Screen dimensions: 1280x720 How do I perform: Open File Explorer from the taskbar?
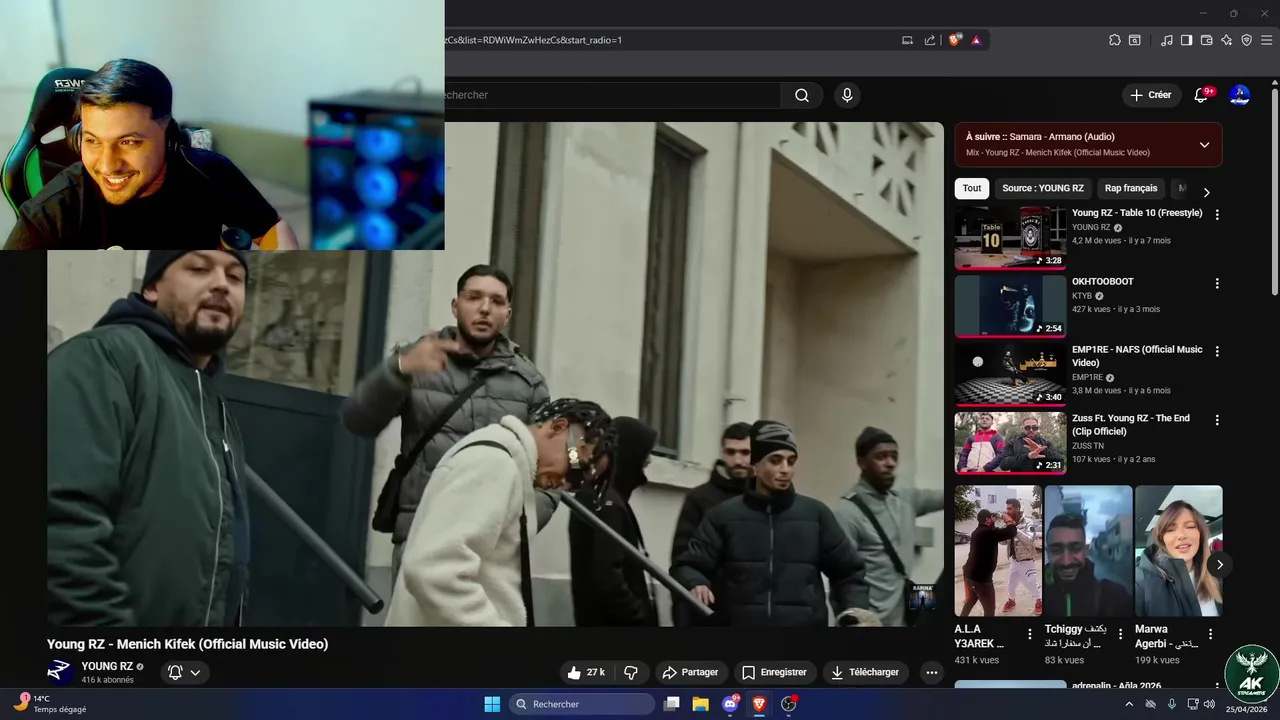click(x=701, y=704)
